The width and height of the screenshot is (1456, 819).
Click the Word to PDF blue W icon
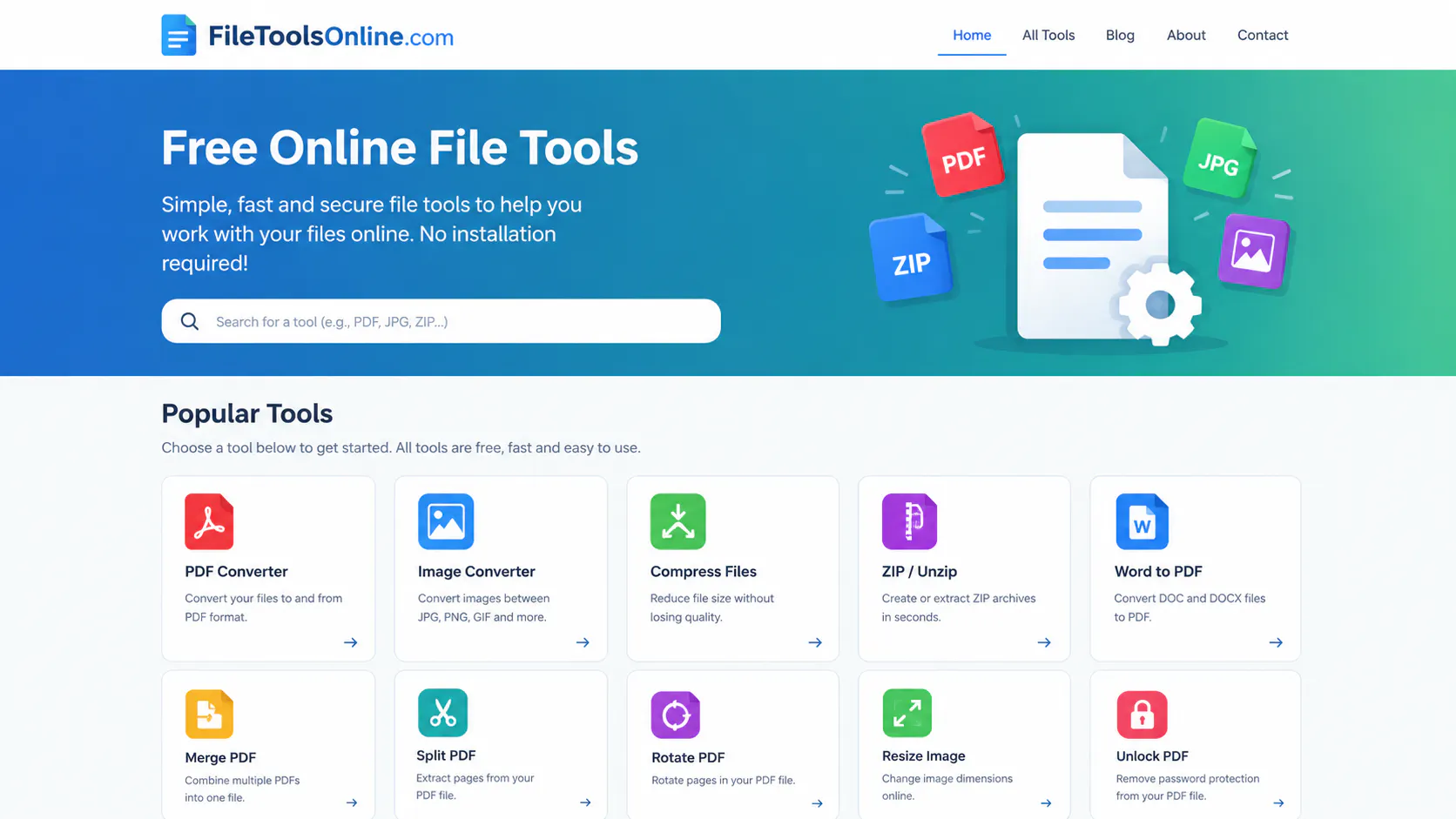click(x=1142, y=521)
